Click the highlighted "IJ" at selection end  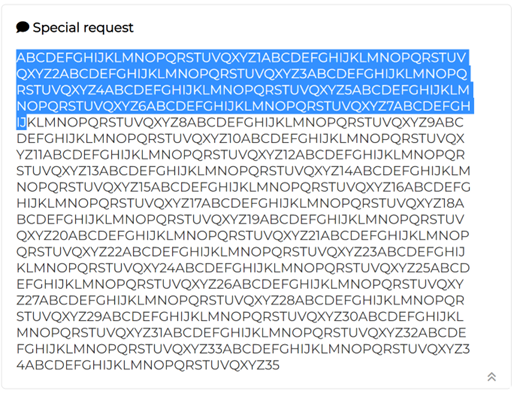[21, 122]
